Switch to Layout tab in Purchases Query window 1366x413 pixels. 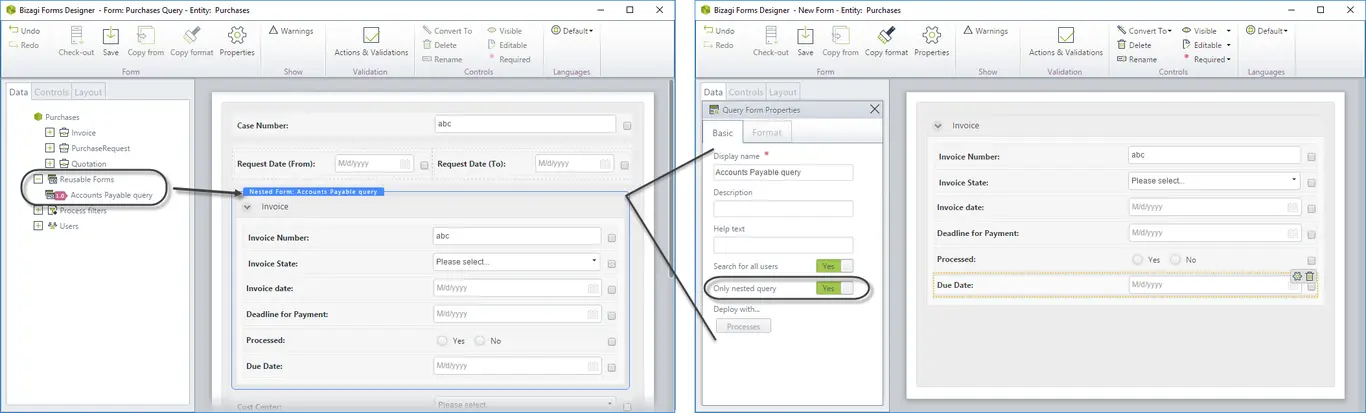88,92
